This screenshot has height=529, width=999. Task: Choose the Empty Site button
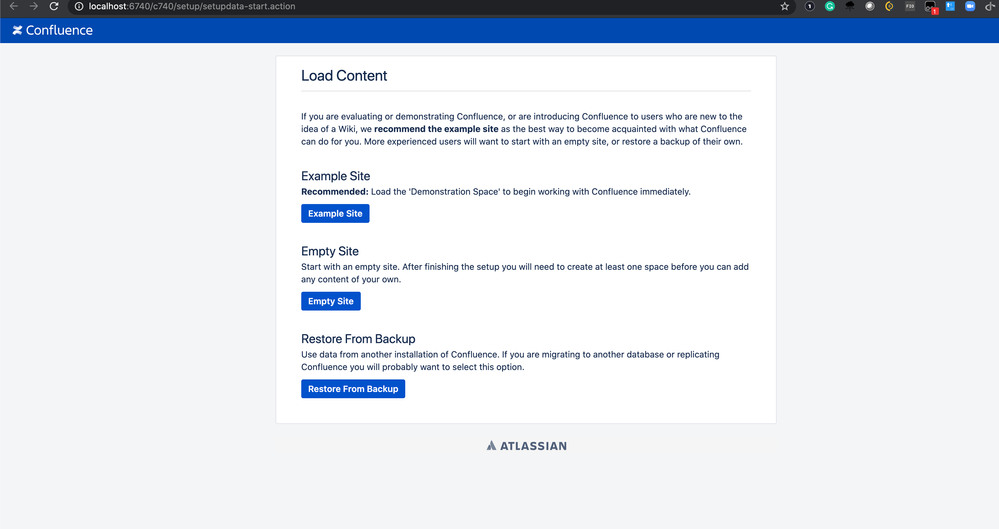click(x=331, y=301)
